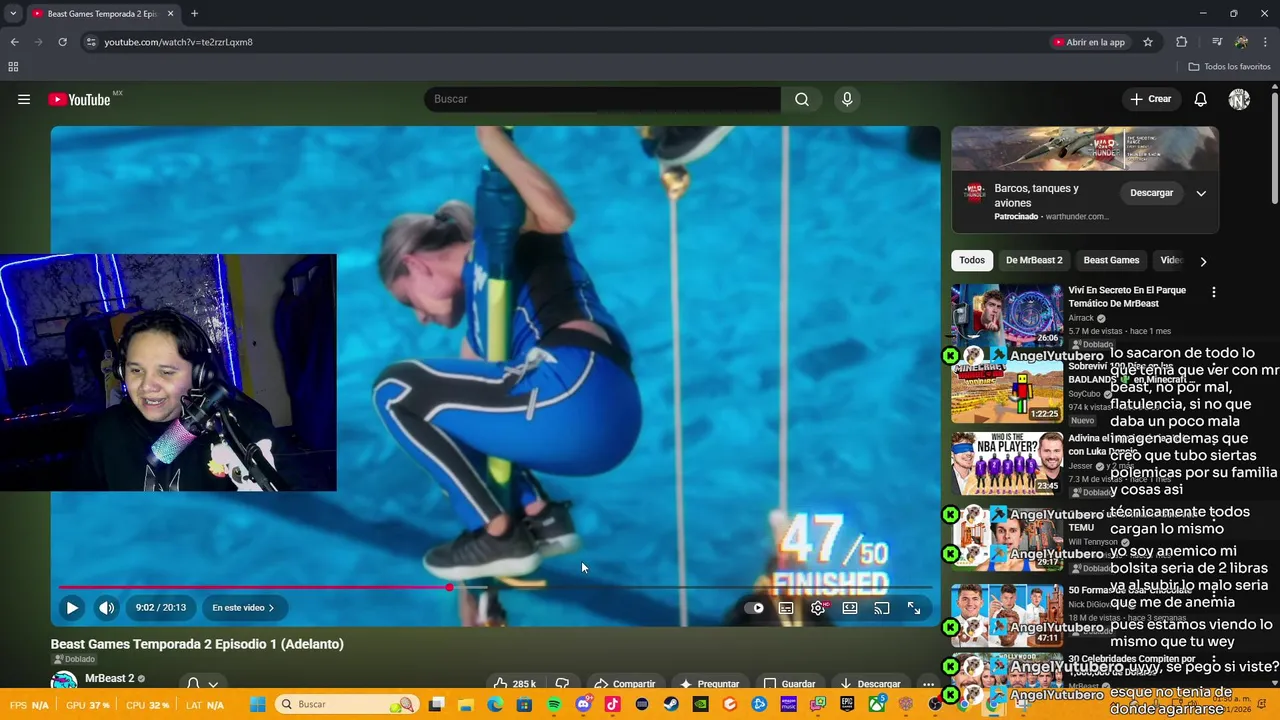The image size is (1280, 720).
Task: Open Spotify from the taskbar
Action: point(554,704)
